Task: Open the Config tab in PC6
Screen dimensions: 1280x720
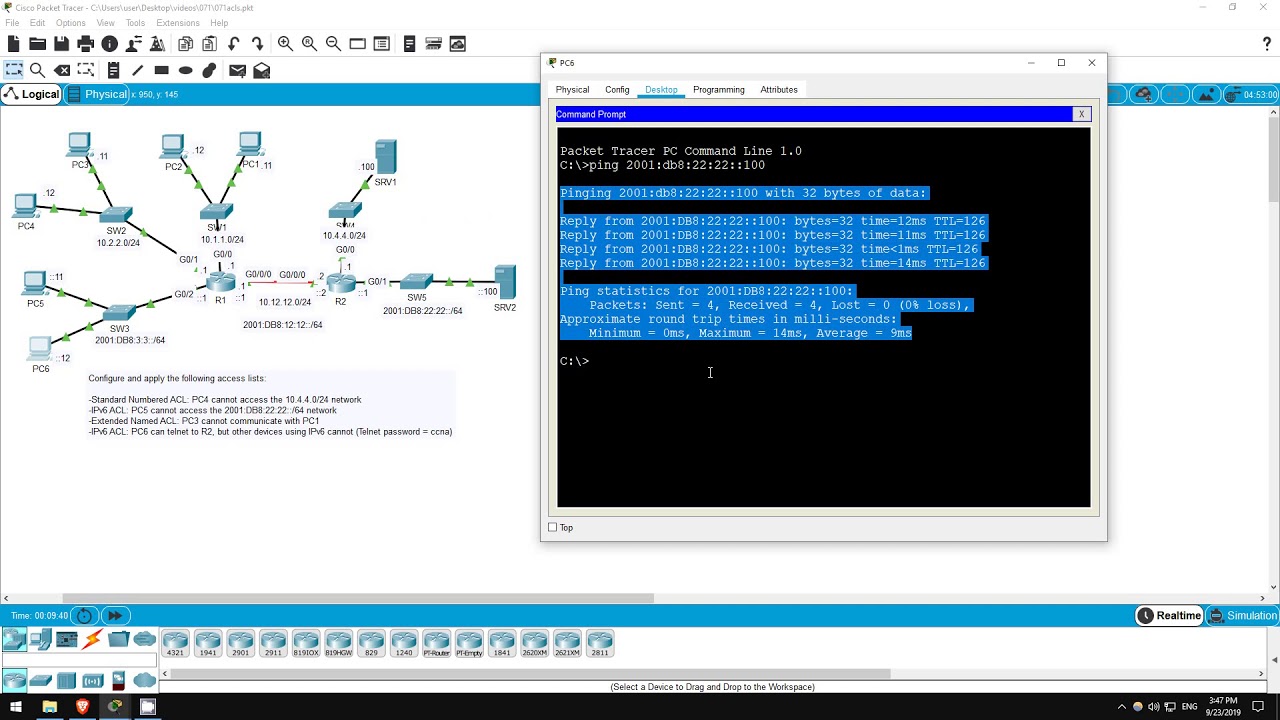Action: point(617,90)
